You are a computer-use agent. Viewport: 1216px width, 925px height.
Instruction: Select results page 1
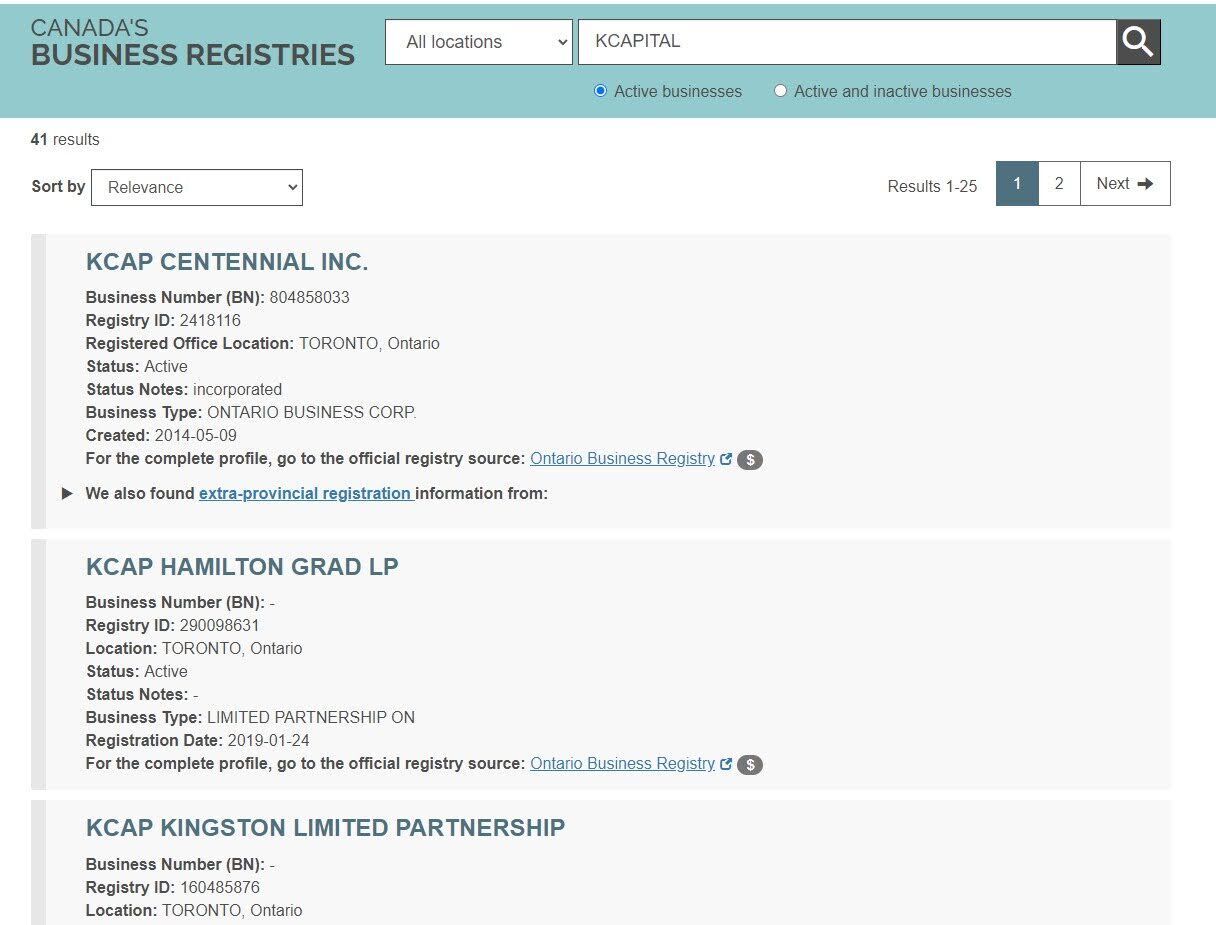[1017, 184]
